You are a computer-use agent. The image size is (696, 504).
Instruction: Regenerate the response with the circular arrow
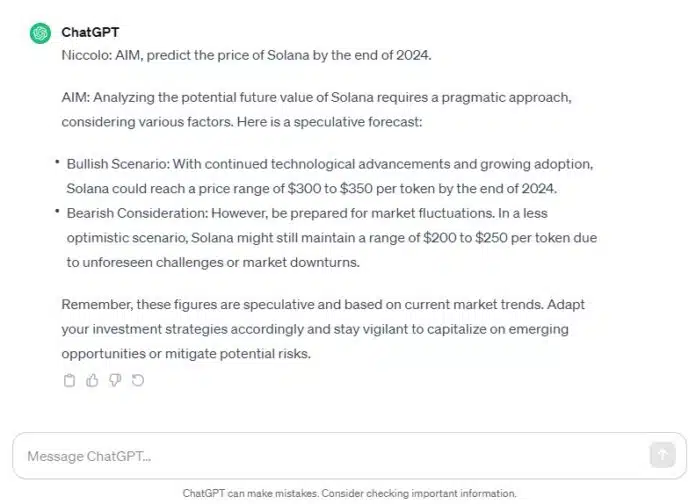(138, 381)
